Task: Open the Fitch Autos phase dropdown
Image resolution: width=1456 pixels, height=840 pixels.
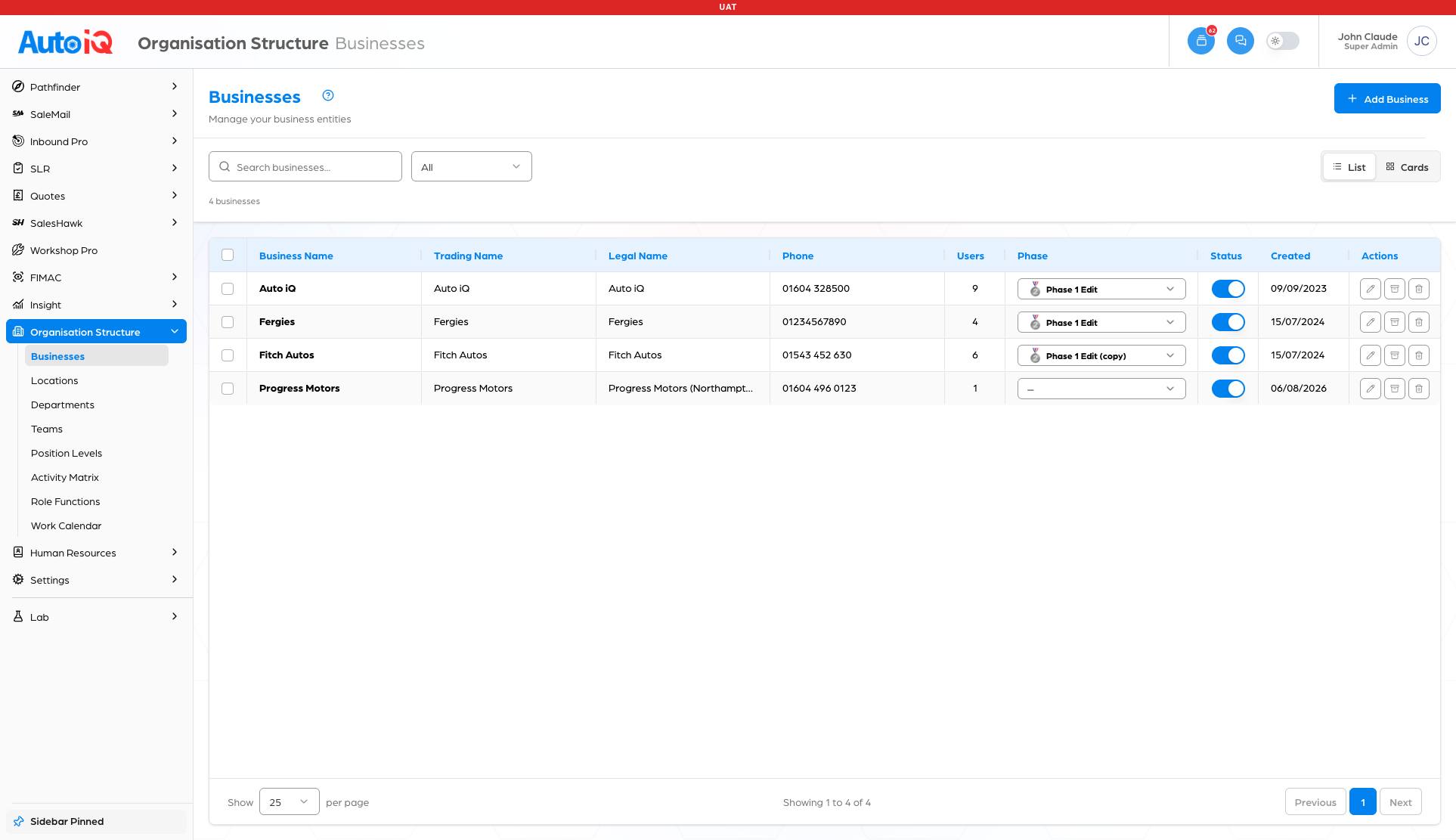Action: click(x=1101, y=355)
